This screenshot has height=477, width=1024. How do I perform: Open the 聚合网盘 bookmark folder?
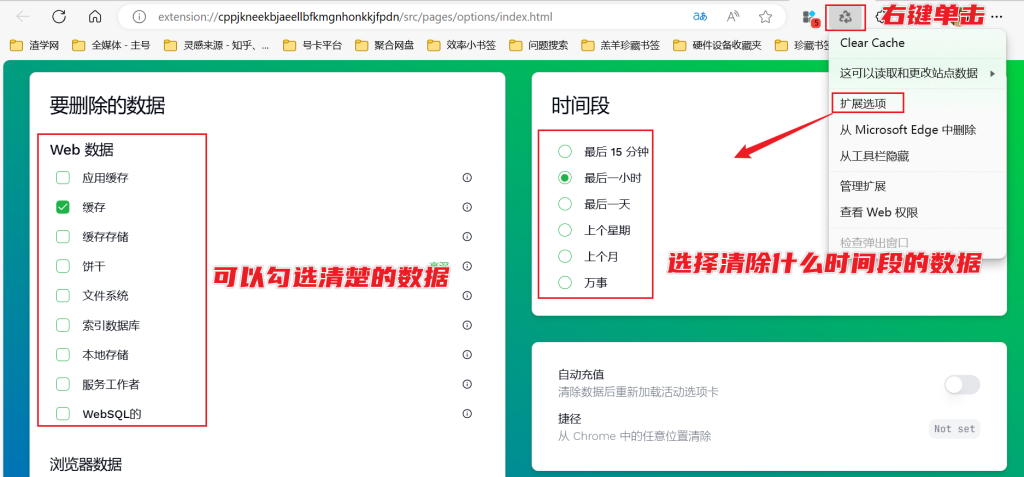pyautogui.click(x=385, y=46)
